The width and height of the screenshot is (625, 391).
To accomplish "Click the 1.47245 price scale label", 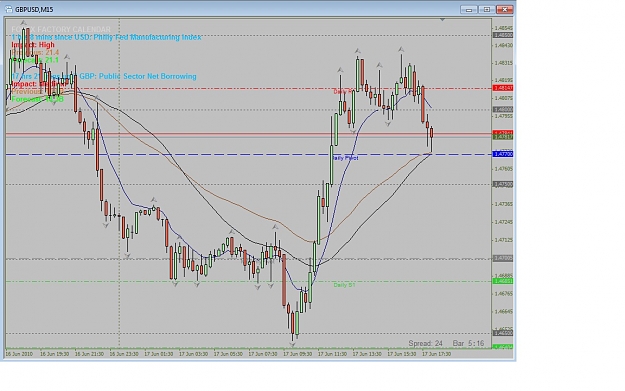I will pyautogui.click(x=503, y=222).
